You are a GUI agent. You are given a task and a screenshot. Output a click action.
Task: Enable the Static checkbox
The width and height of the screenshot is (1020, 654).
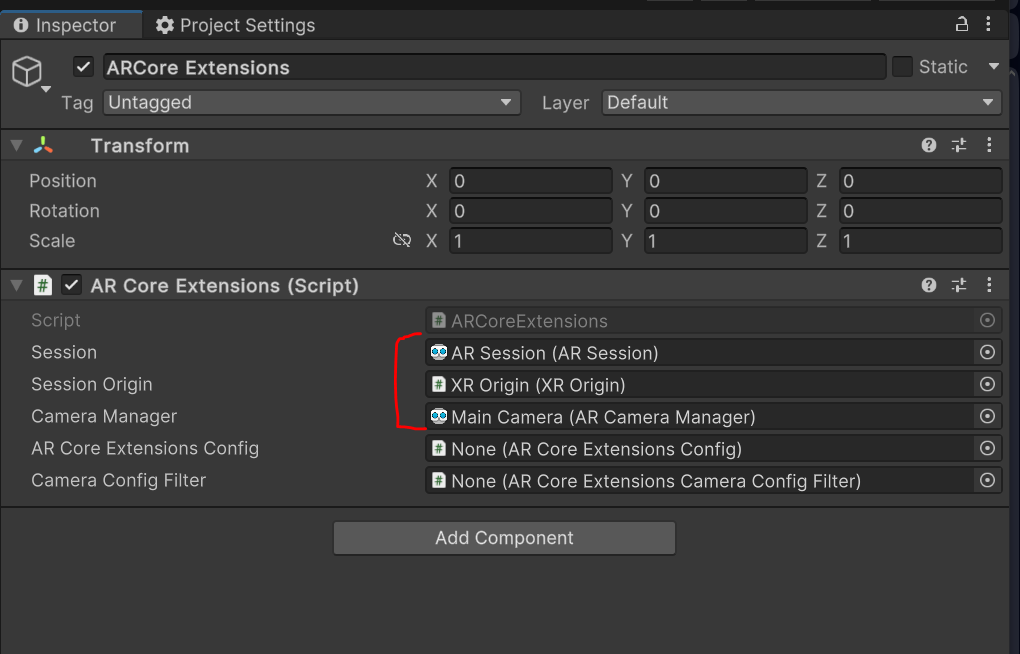tap(902, 67)
